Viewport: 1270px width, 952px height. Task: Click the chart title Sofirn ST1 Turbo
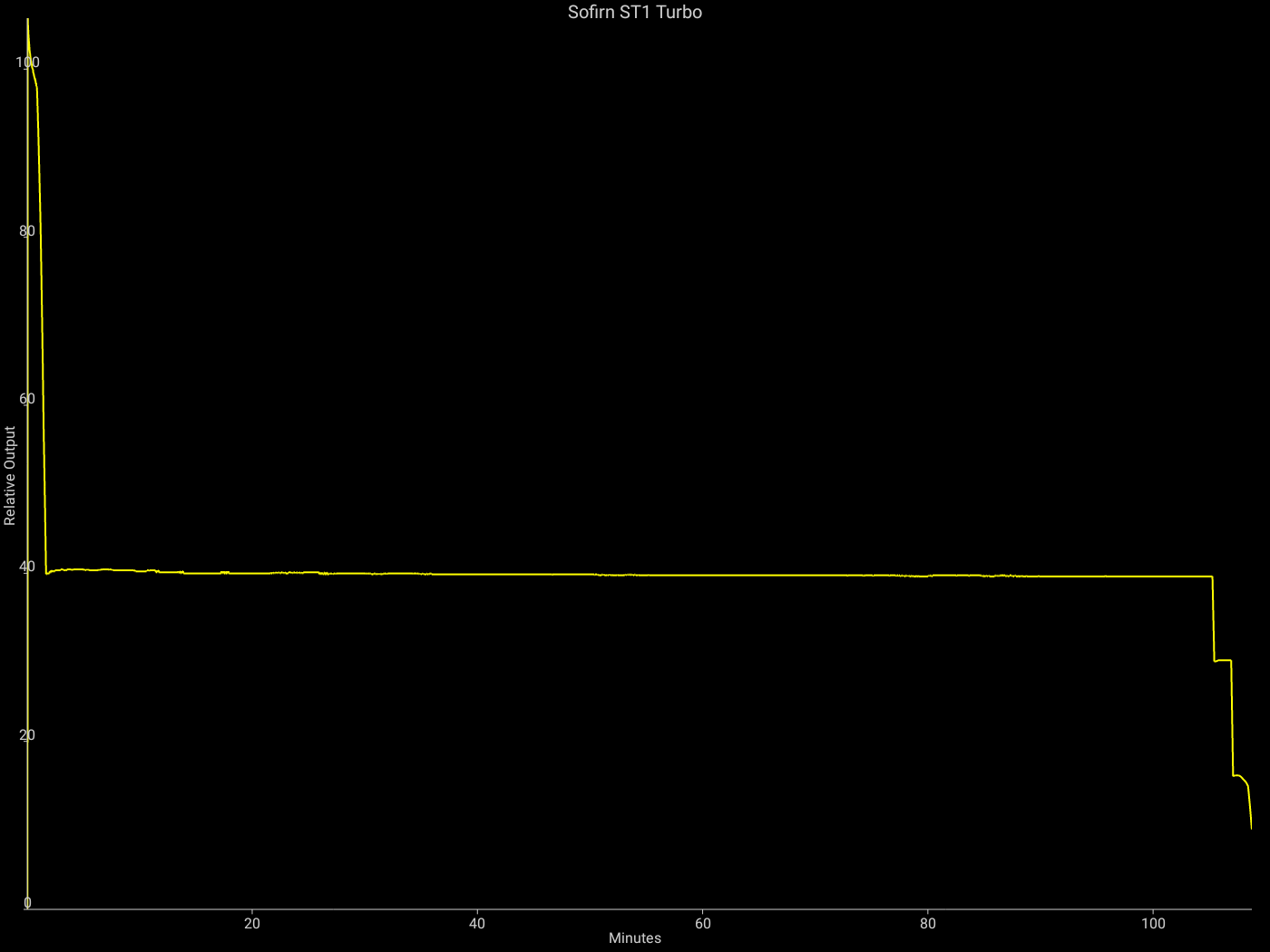634,12
